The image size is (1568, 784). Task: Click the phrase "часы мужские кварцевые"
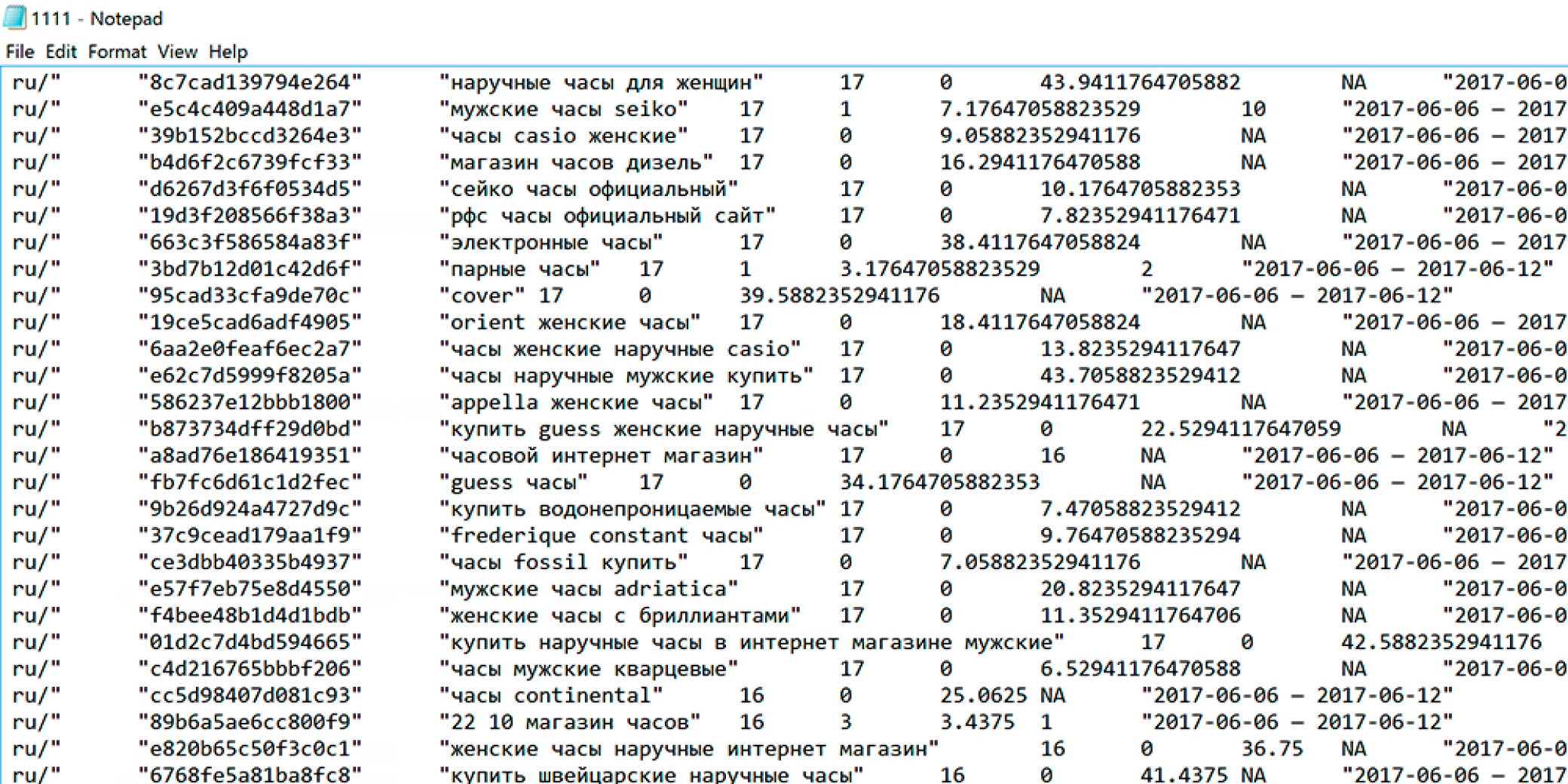click(589, 669)
